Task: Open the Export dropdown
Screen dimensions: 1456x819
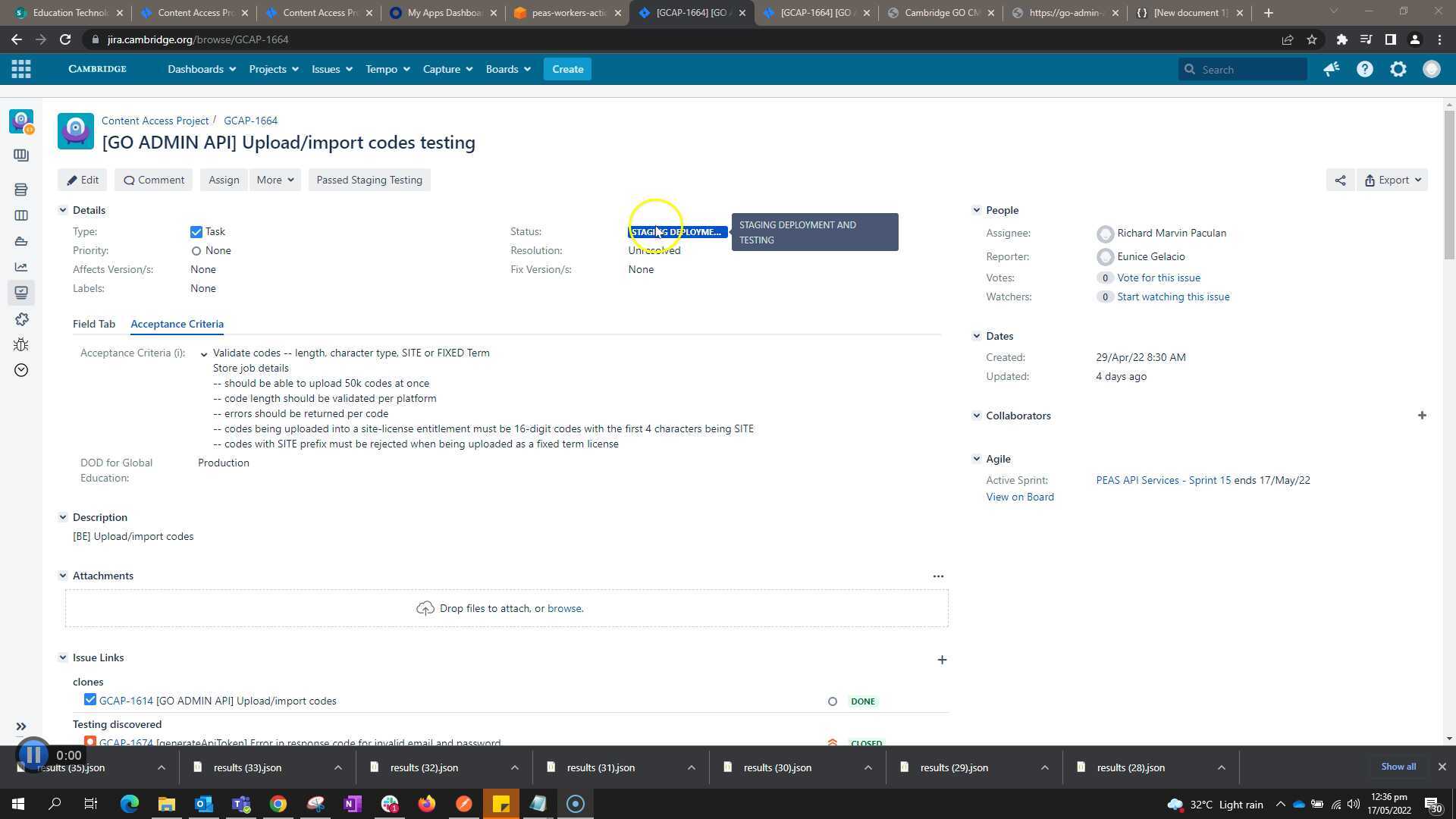Action: tap(1392, 180)
